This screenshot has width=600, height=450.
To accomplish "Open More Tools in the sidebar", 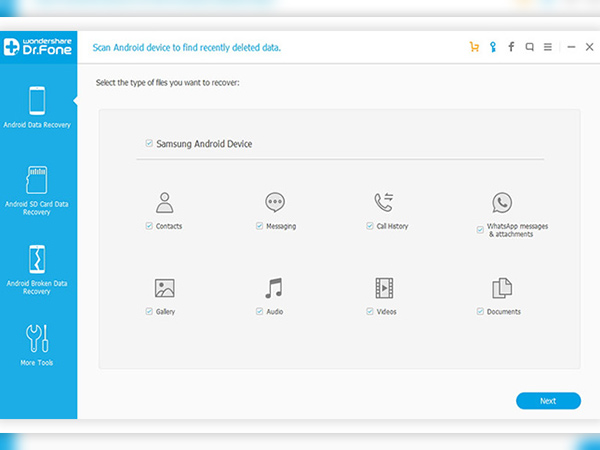I will (38, 344).
